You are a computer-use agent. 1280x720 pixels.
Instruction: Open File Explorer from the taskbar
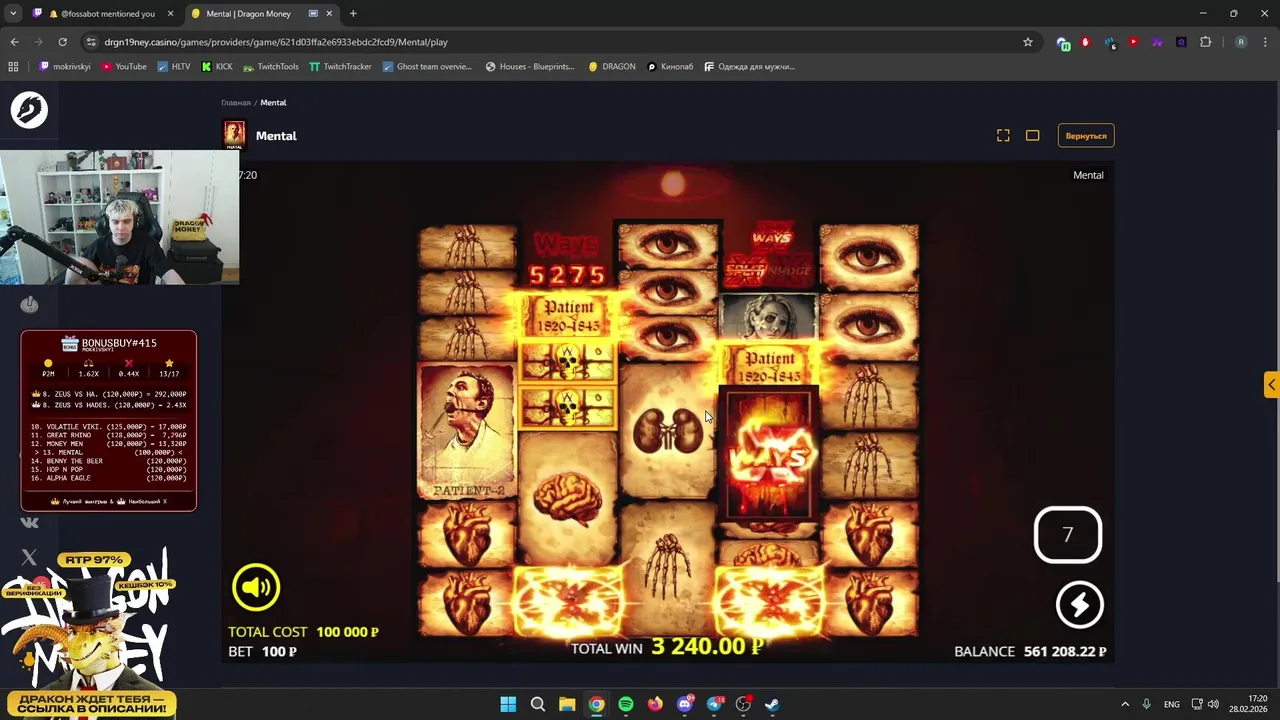point(567,704)
